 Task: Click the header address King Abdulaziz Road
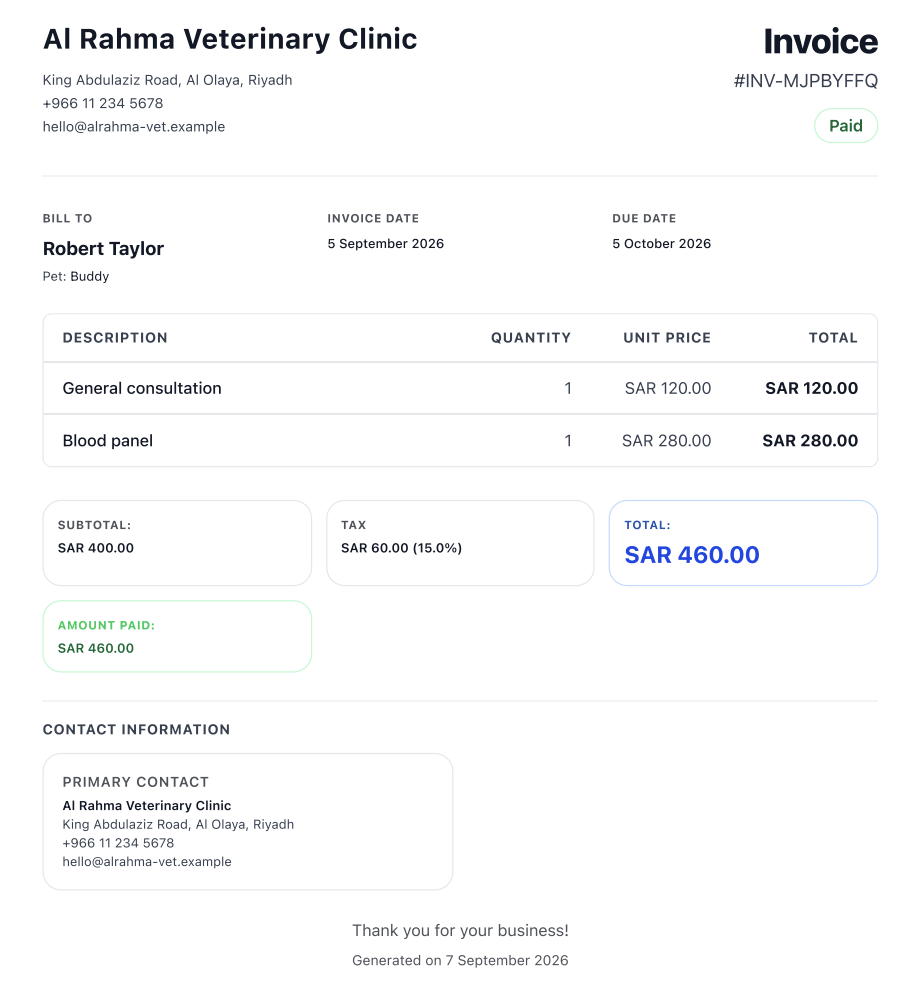(168, 80)
